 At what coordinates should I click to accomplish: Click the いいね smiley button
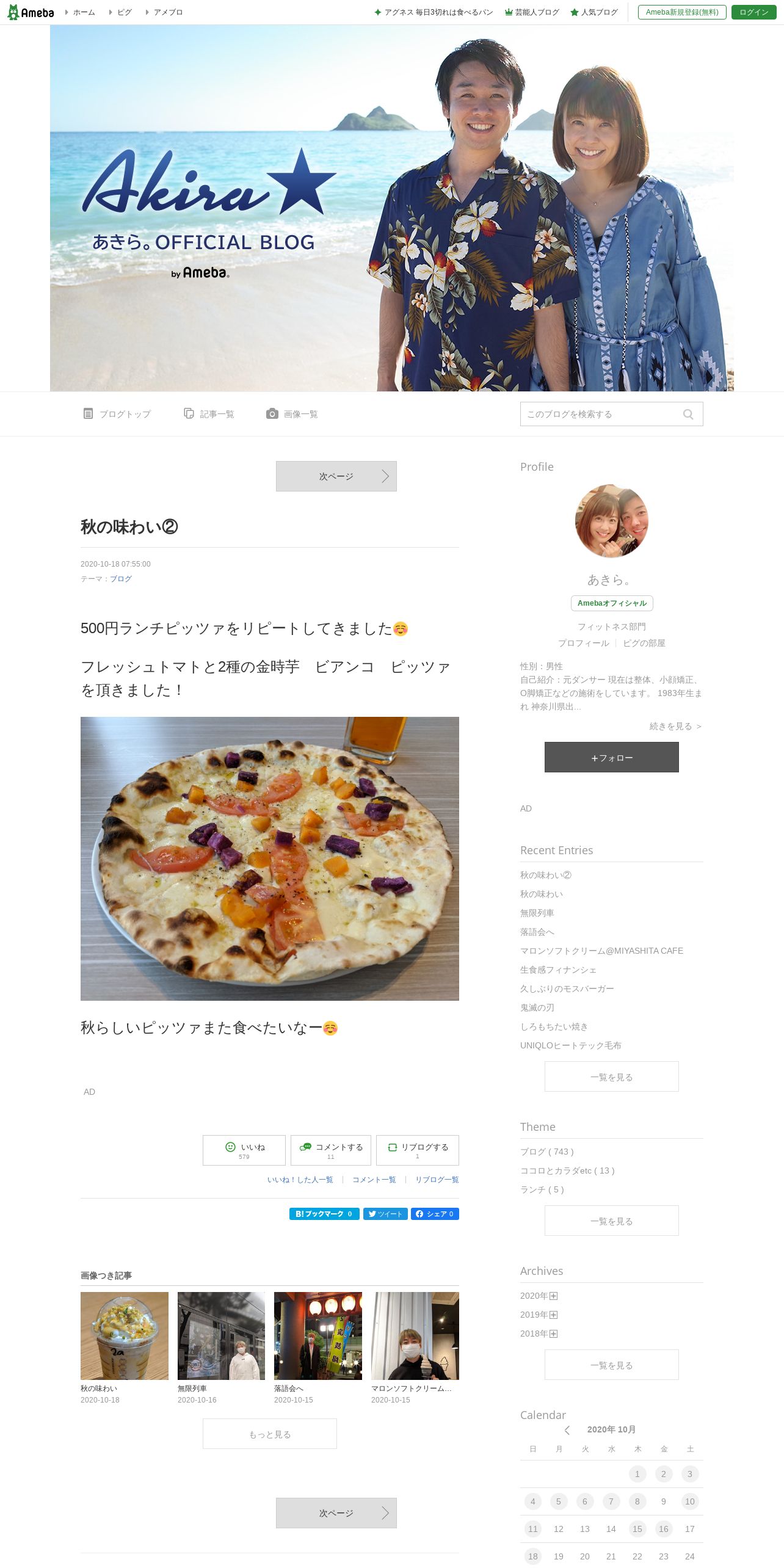244,1150
